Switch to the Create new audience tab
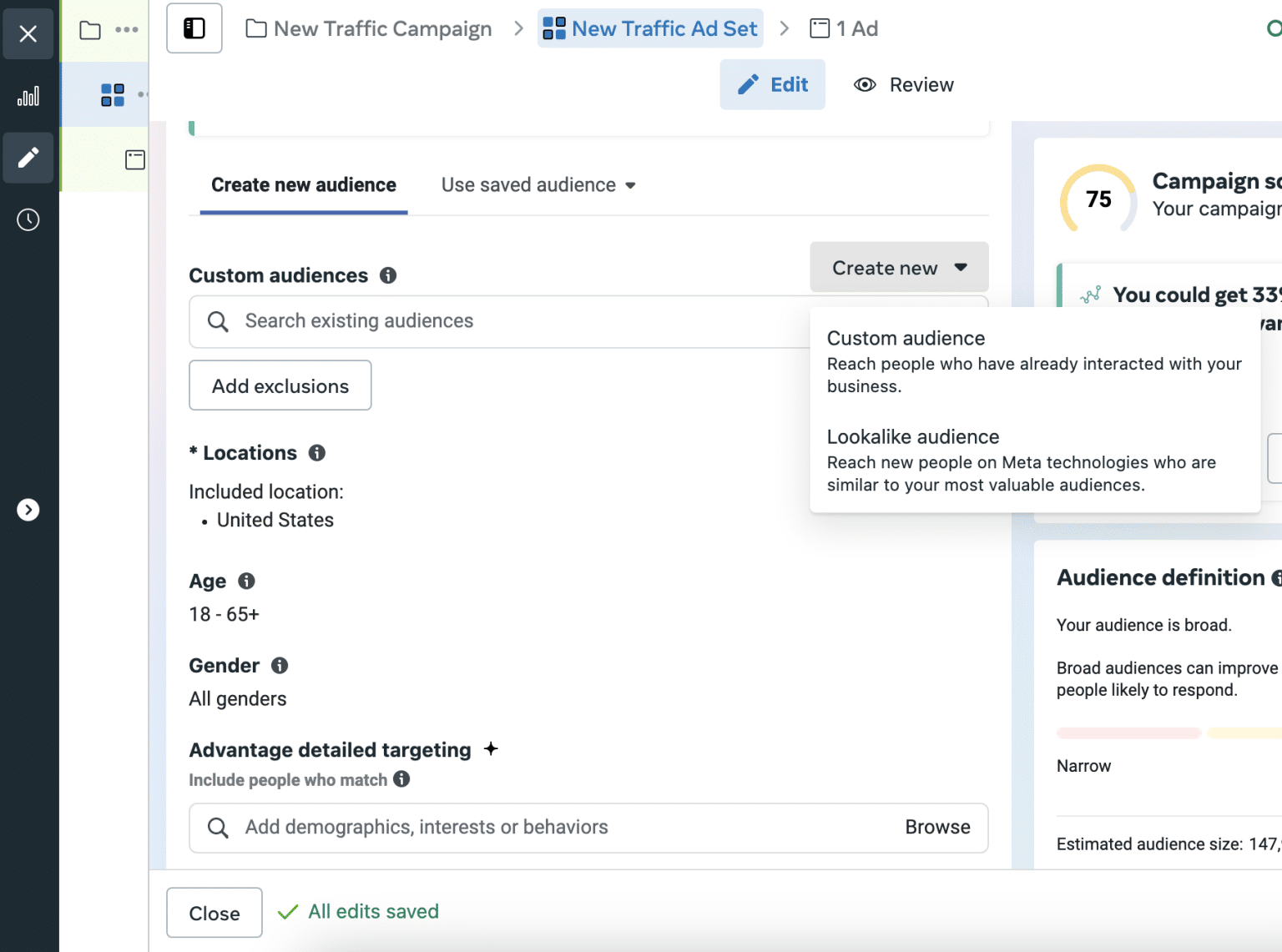 pos(303,184)
